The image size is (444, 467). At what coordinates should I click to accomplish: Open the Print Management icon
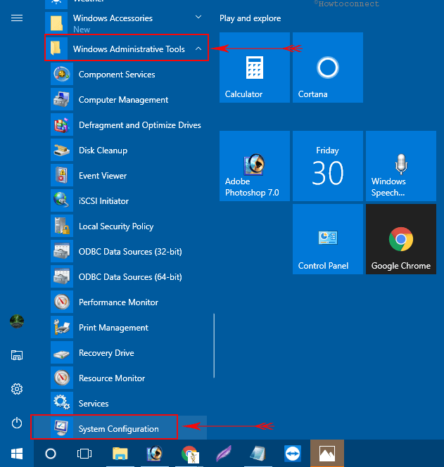(62, 328)
